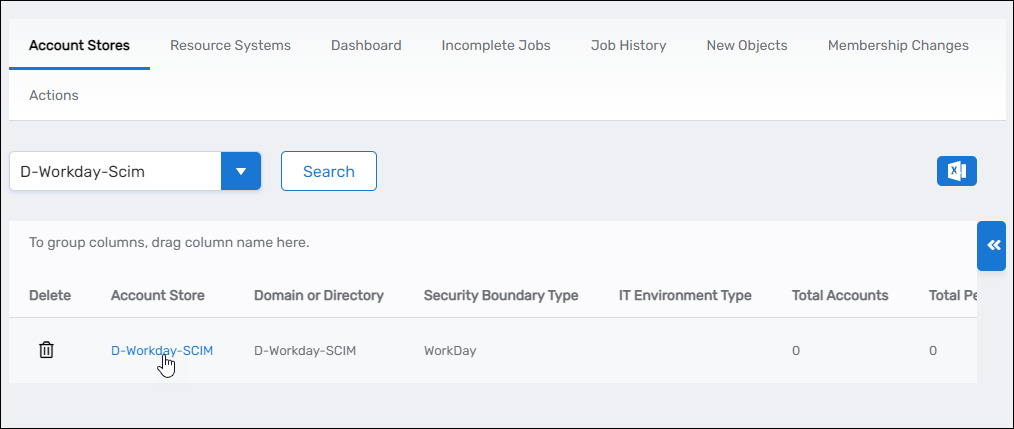Open the D-Workday-SCIM account store link
This screenshot has width=1014, height=429.
(x=161, y=350)
